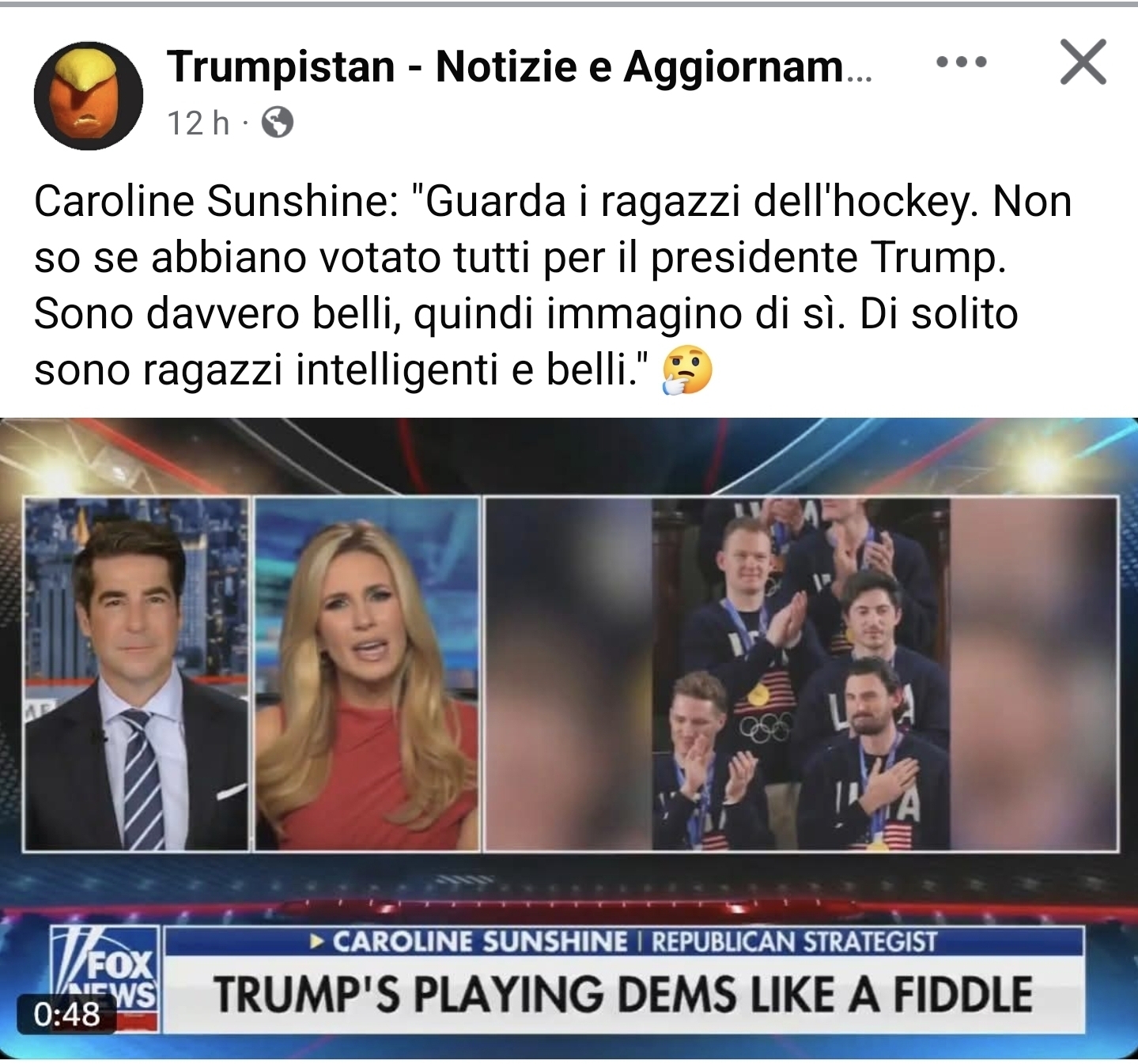Close the post with the X icon

[x=1083, y=62]
